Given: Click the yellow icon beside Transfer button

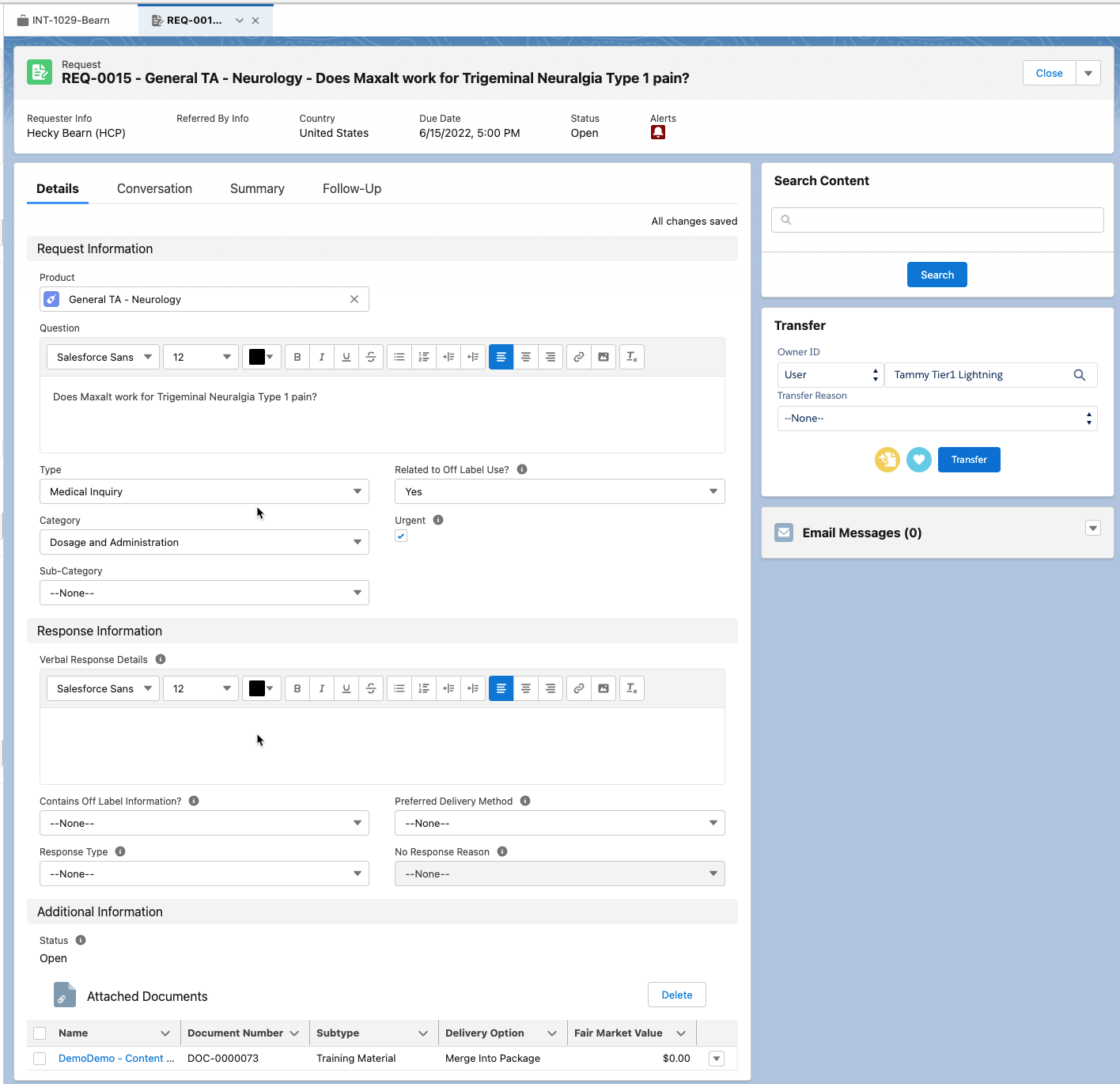Looking at the screenshot, I should (x=887, y=460).
